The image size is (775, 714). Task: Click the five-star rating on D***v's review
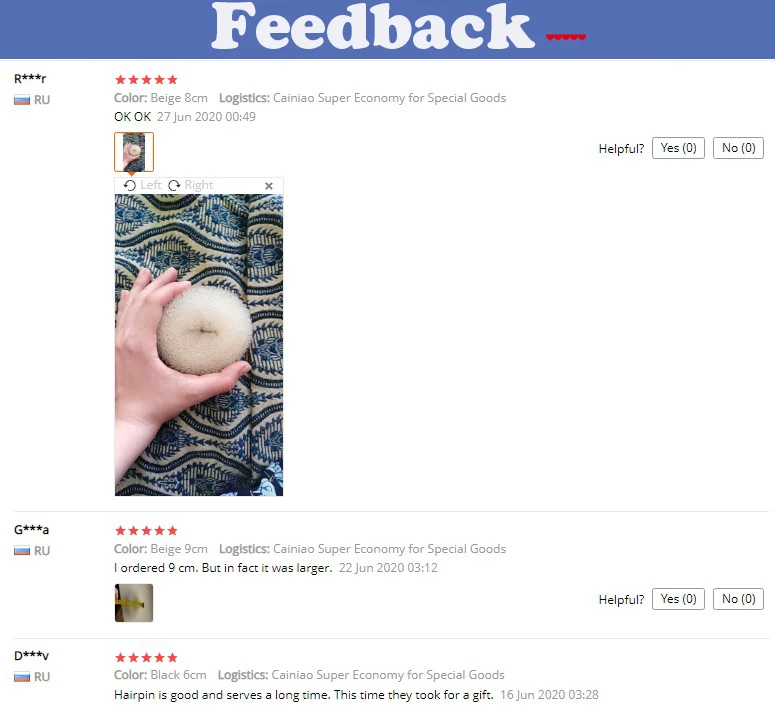pos(146,658)
